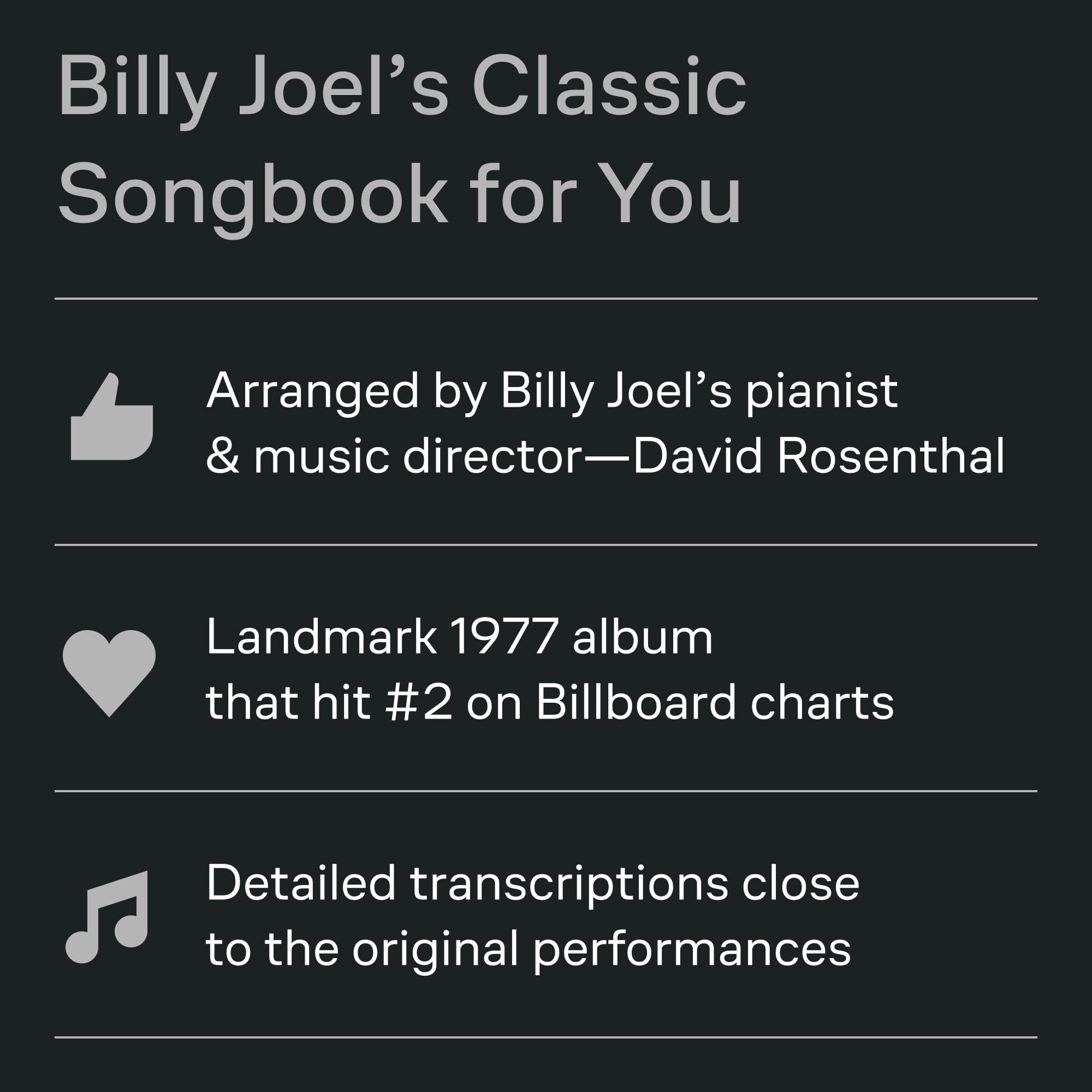Select the "Landmark 1977 album" line
Screen dimensions: 1092x1092
tap(459, 638)
